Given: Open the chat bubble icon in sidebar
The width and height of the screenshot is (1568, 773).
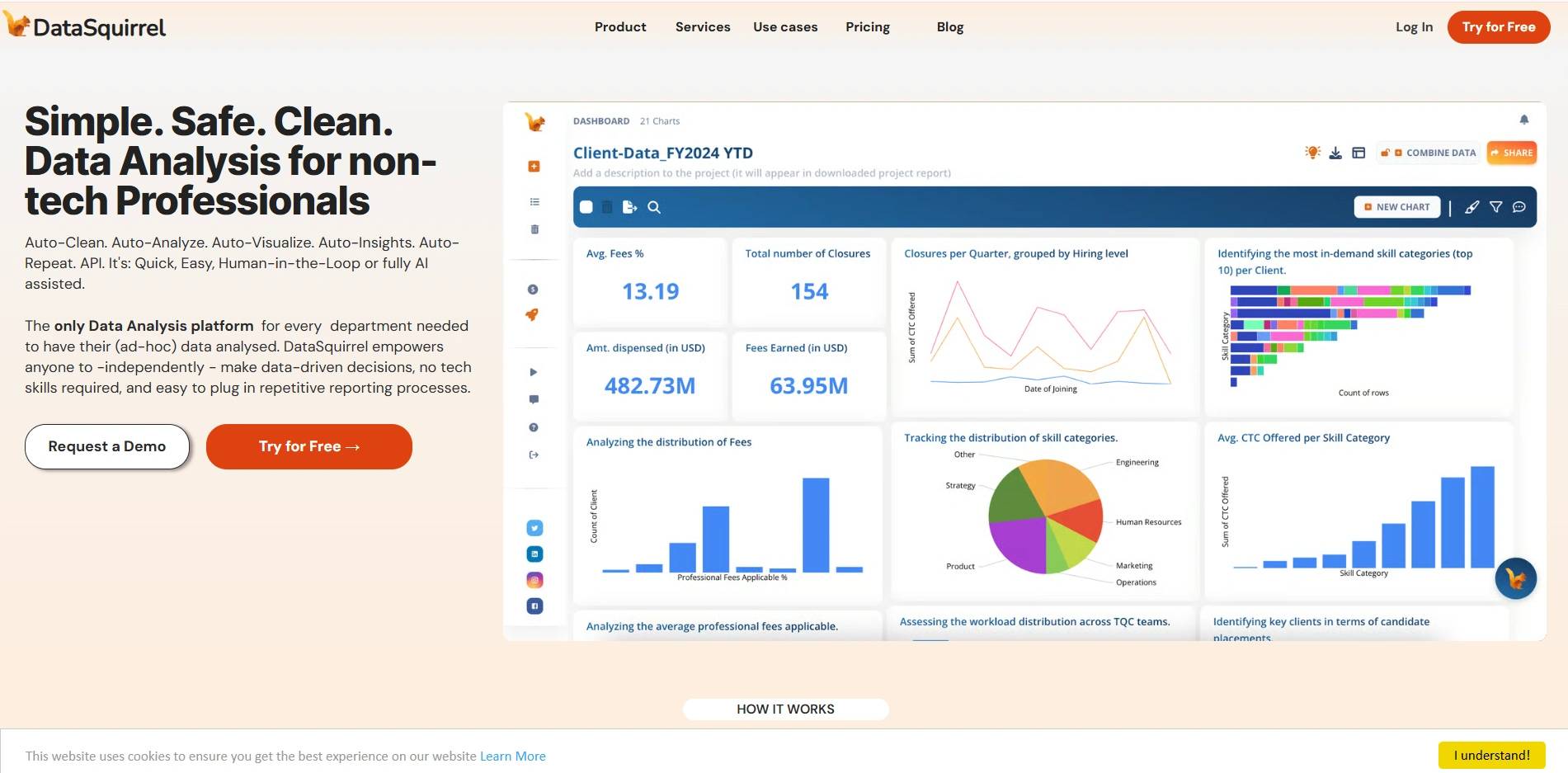Looking at the screenshot, I should (x=534, y=399).
